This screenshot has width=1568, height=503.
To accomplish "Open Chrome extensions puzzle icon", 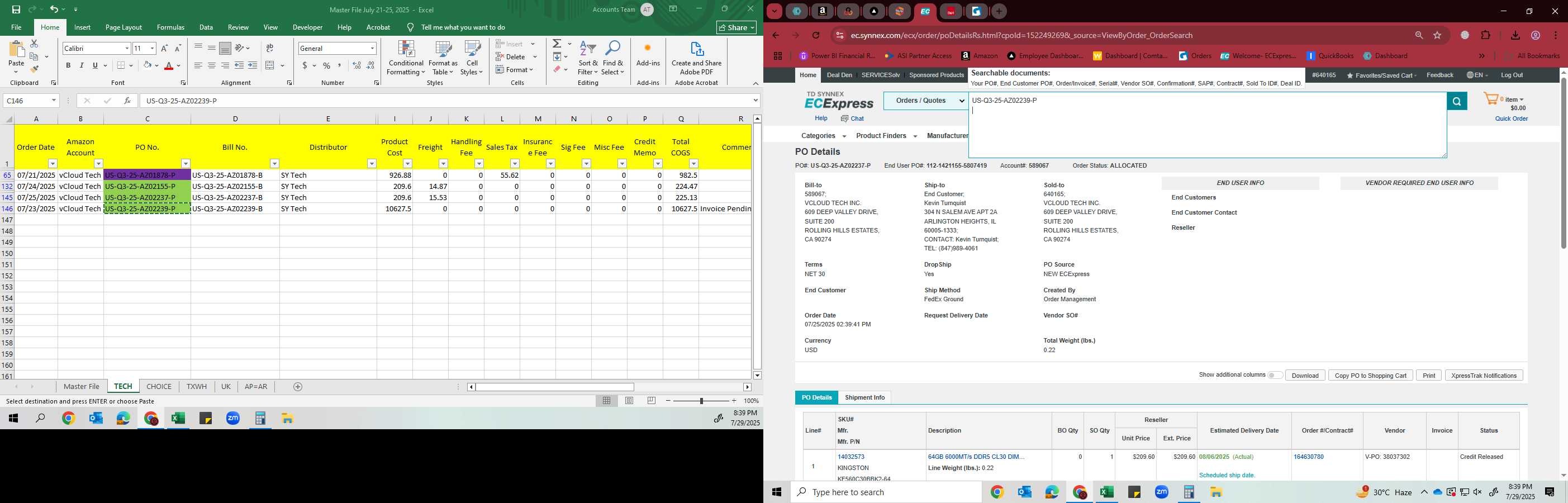I will [x=1485, y=35].
